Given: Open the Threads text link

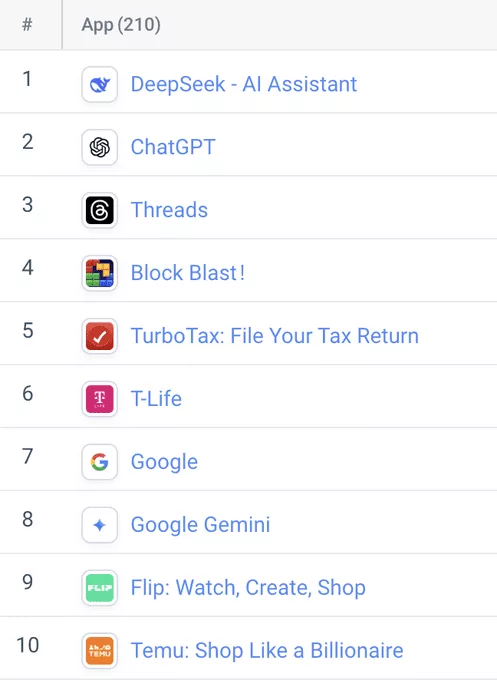Looking at the screenshot, I should pyautogui.click(x=169, y=210).
